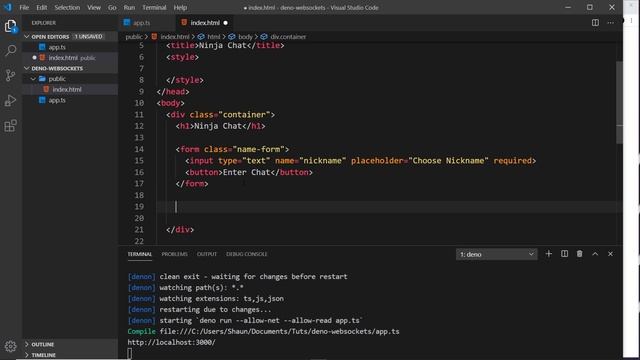Click 'public' in the breadcrumb
Screen dimensions: 640x360
point(134,37)
